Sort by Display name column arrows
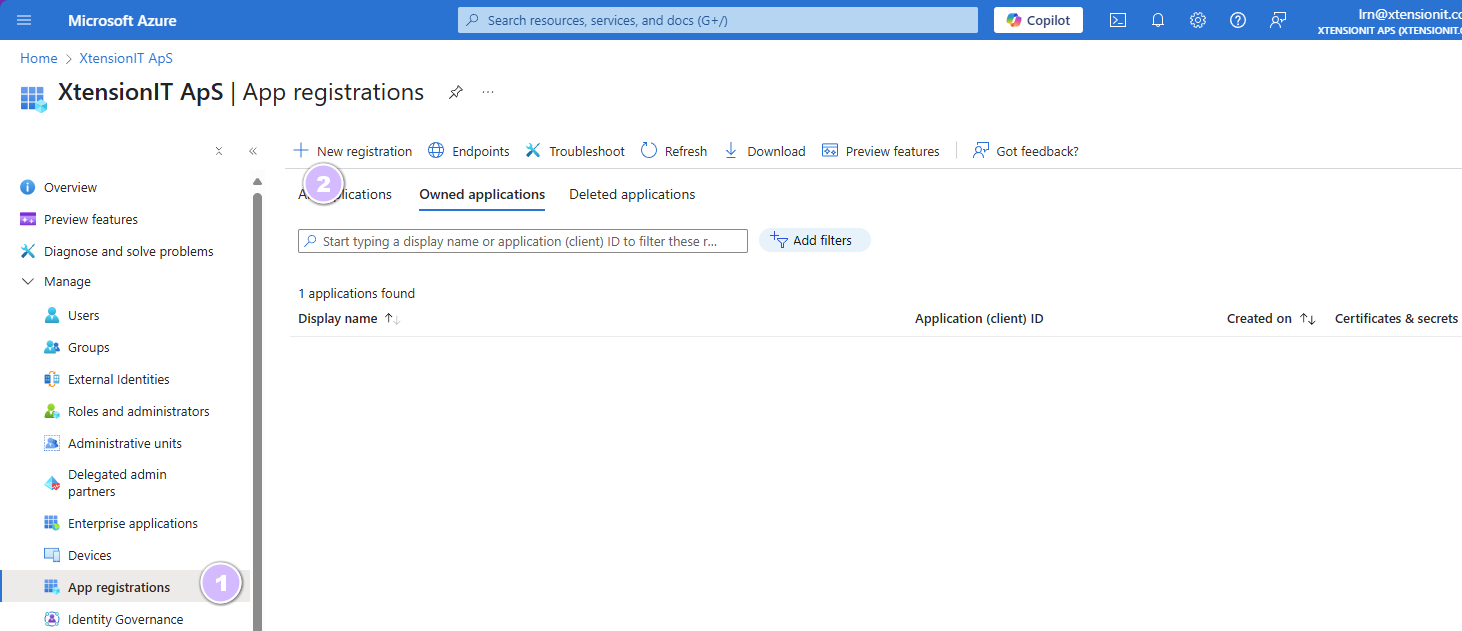 click(x=392, y=319)
